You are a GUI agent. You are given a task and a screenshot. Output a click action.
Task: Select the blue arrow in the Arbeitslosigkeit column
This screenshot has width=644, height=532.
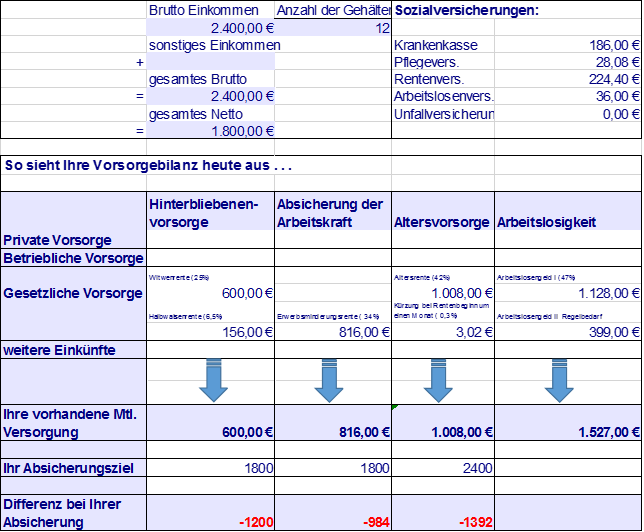pyautogui.click(x=559, y=380)
